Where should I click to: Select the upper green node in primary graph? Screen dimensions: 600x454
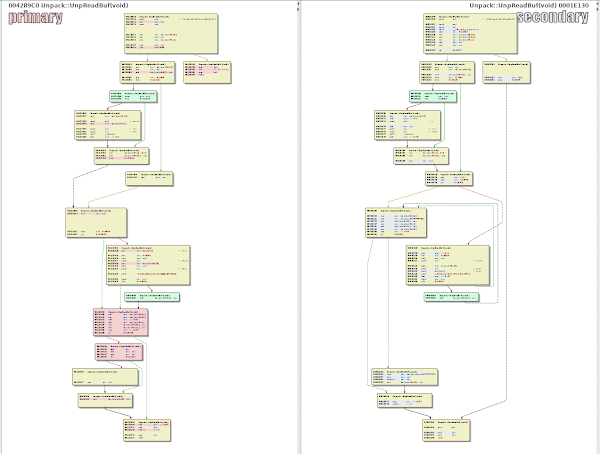133,97
